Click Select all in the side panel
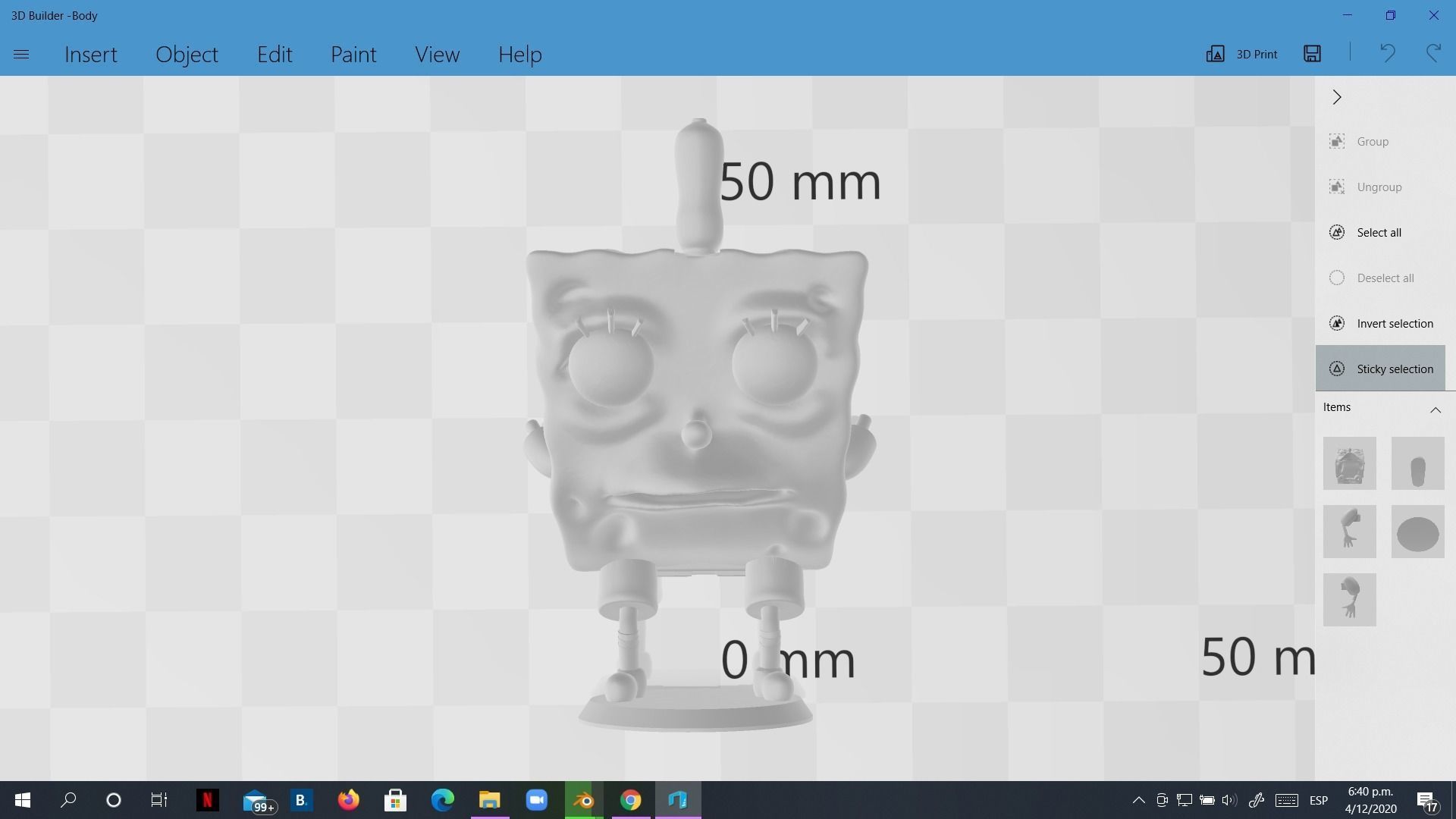Image resolution: width=1456 pixels, height=819 pixels. click(x=1380, y=233)
